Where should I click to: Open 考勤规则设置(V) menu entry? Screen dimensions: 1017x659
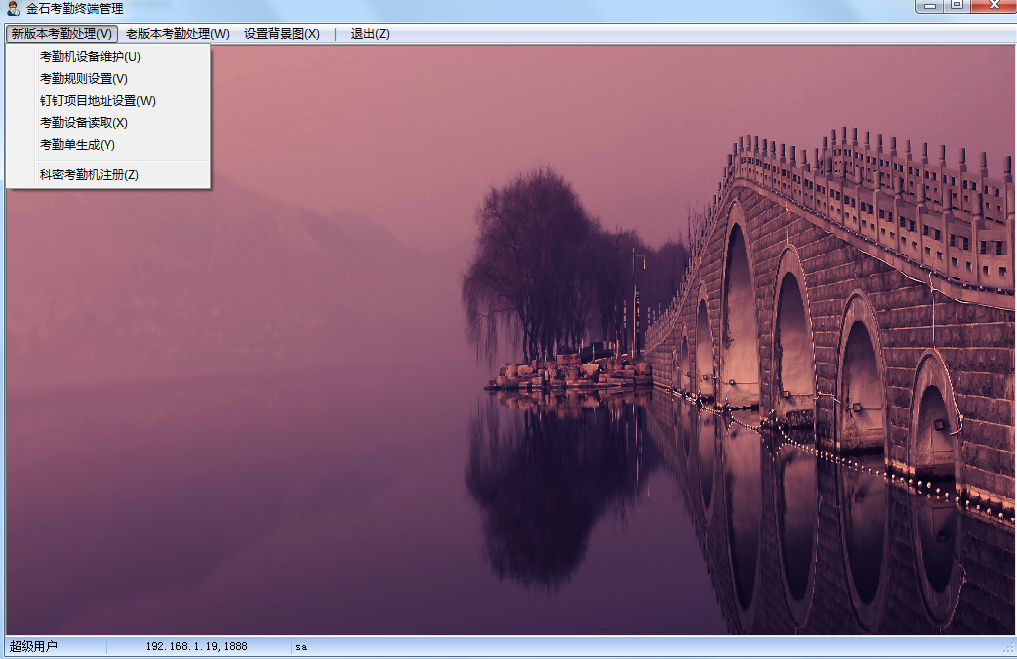83,79
